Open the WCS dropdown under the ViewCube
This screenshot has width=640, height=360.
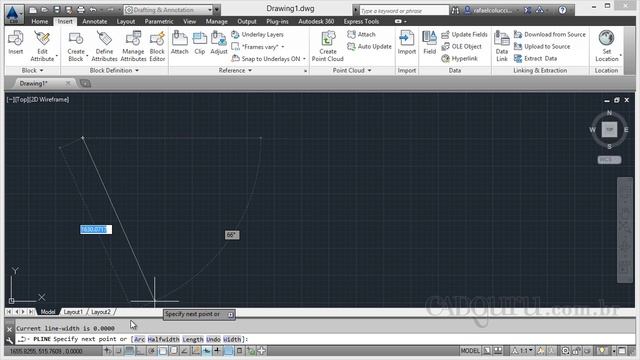609,160
